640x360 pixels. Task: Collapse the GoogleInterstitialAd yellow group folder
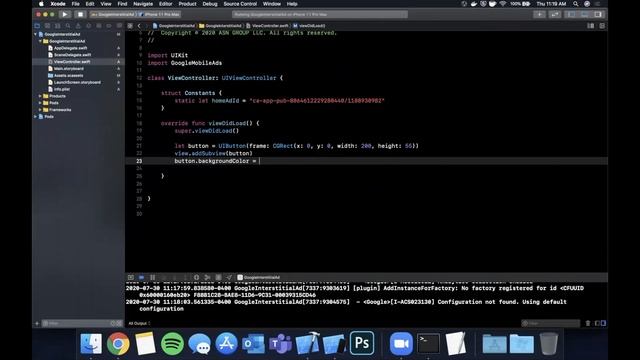(40, 41)
